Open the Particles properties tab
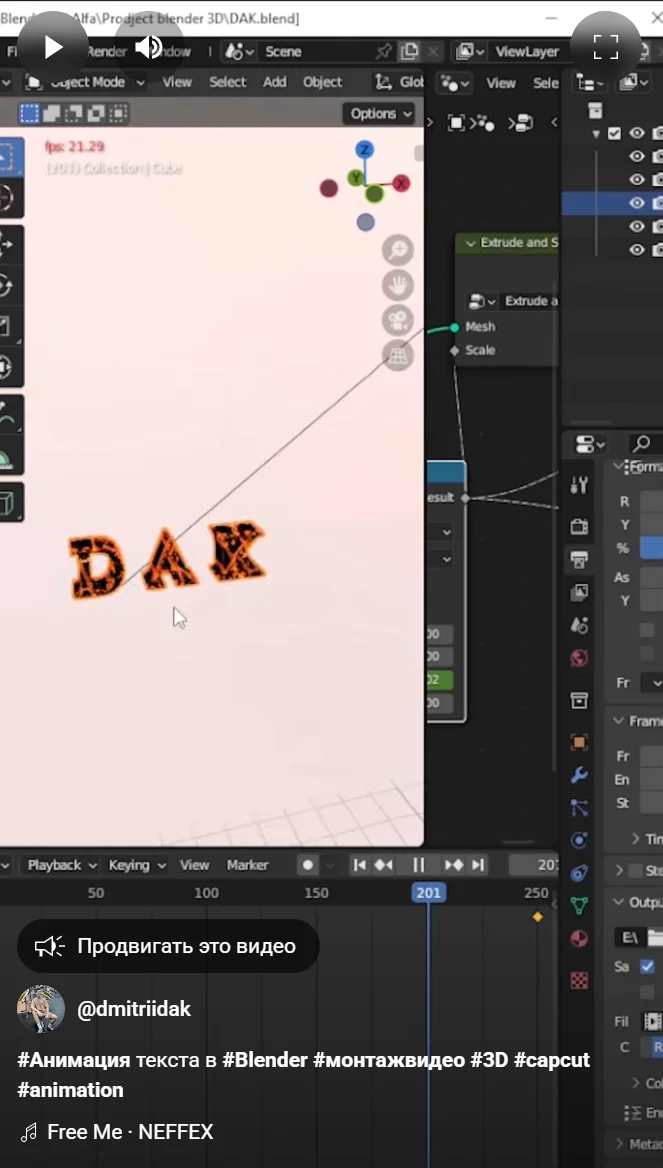Image resolution: width=663 pixels, height=1168 pixels. point(580,808)
